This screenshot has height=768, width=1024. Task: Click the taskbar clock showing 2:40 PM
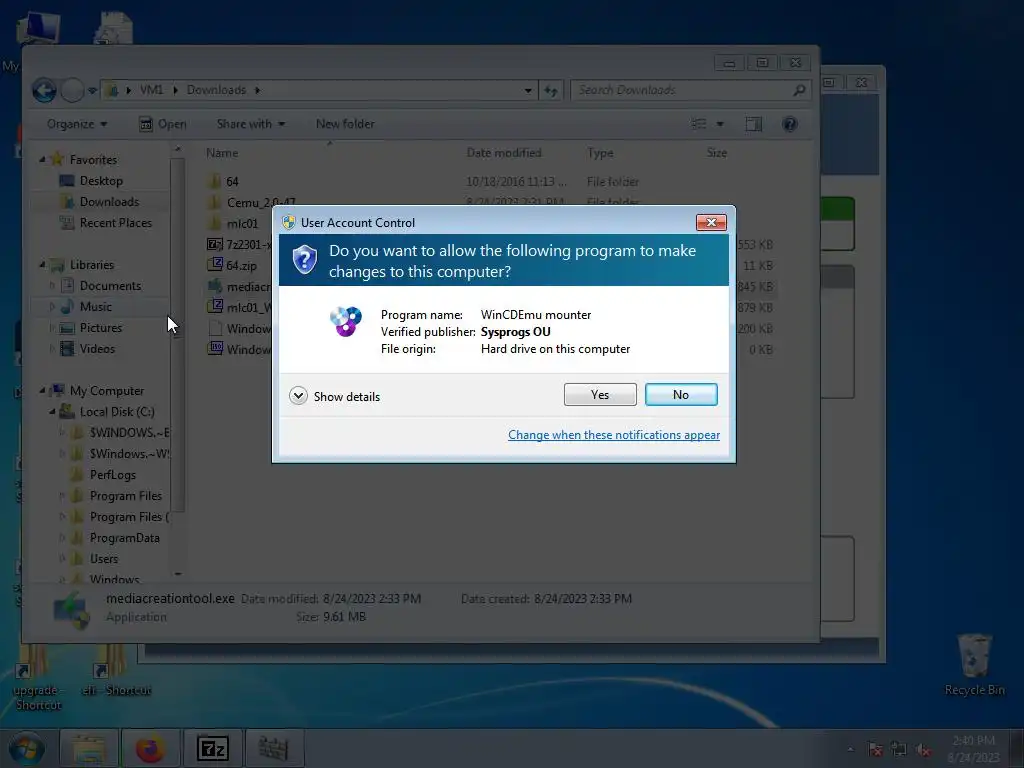973,749
